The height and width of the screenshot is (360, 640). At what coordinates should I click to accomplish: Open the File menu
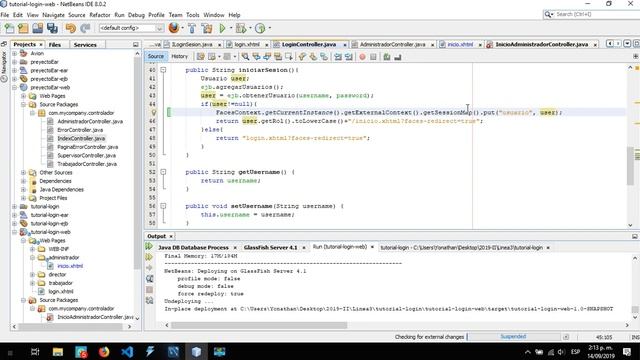5,15
